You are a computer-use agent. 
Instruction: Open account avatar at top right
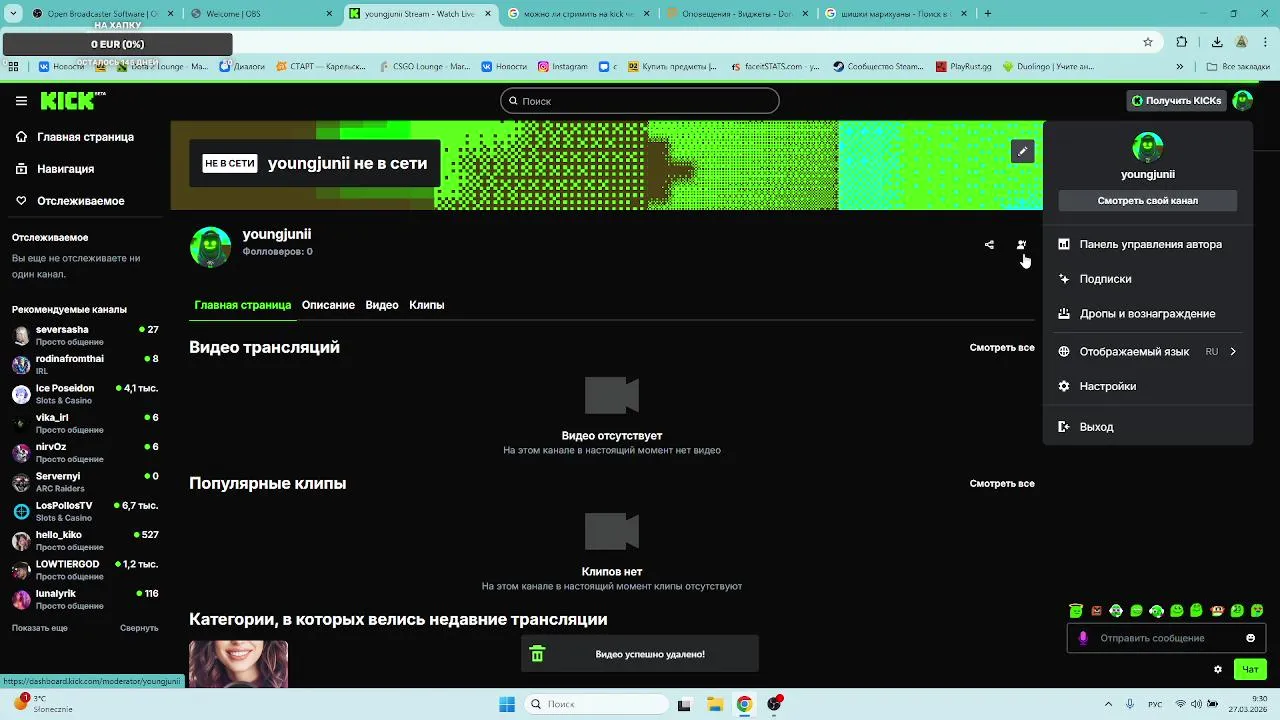tap(1243, 101)
